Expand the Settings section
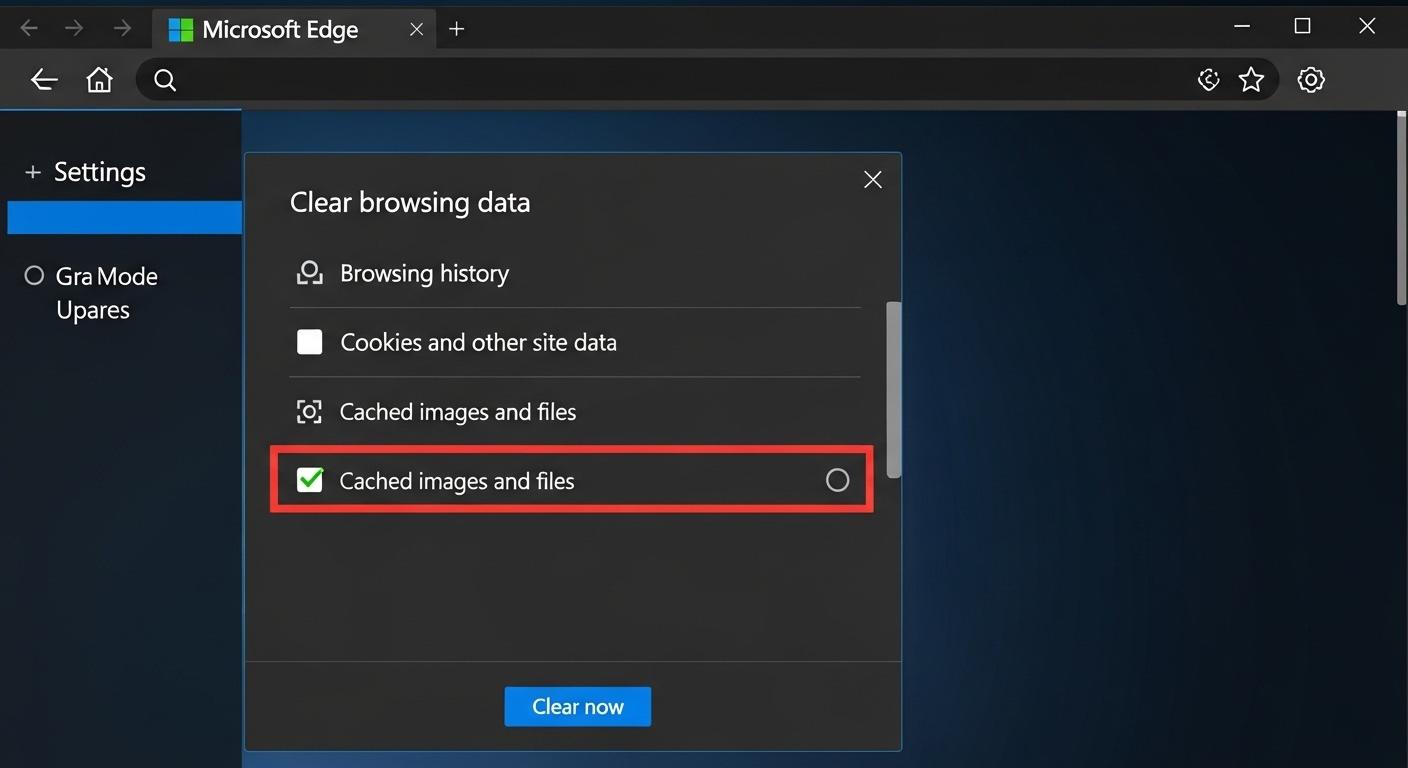This screenshot has width=1408, height=768. 33,171
